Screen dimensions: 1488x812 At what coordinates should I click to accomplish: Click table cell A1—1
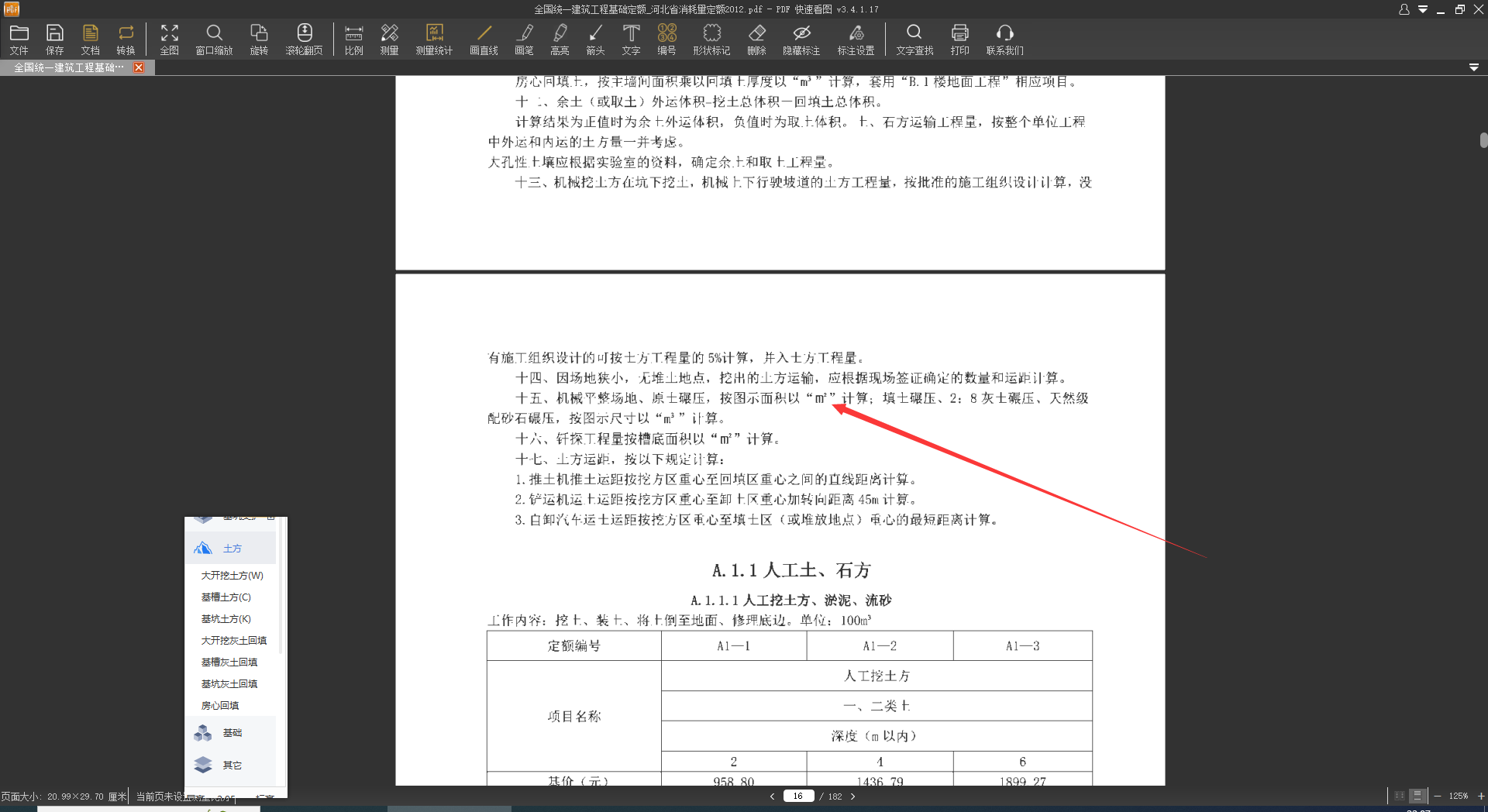click(733, 646)
